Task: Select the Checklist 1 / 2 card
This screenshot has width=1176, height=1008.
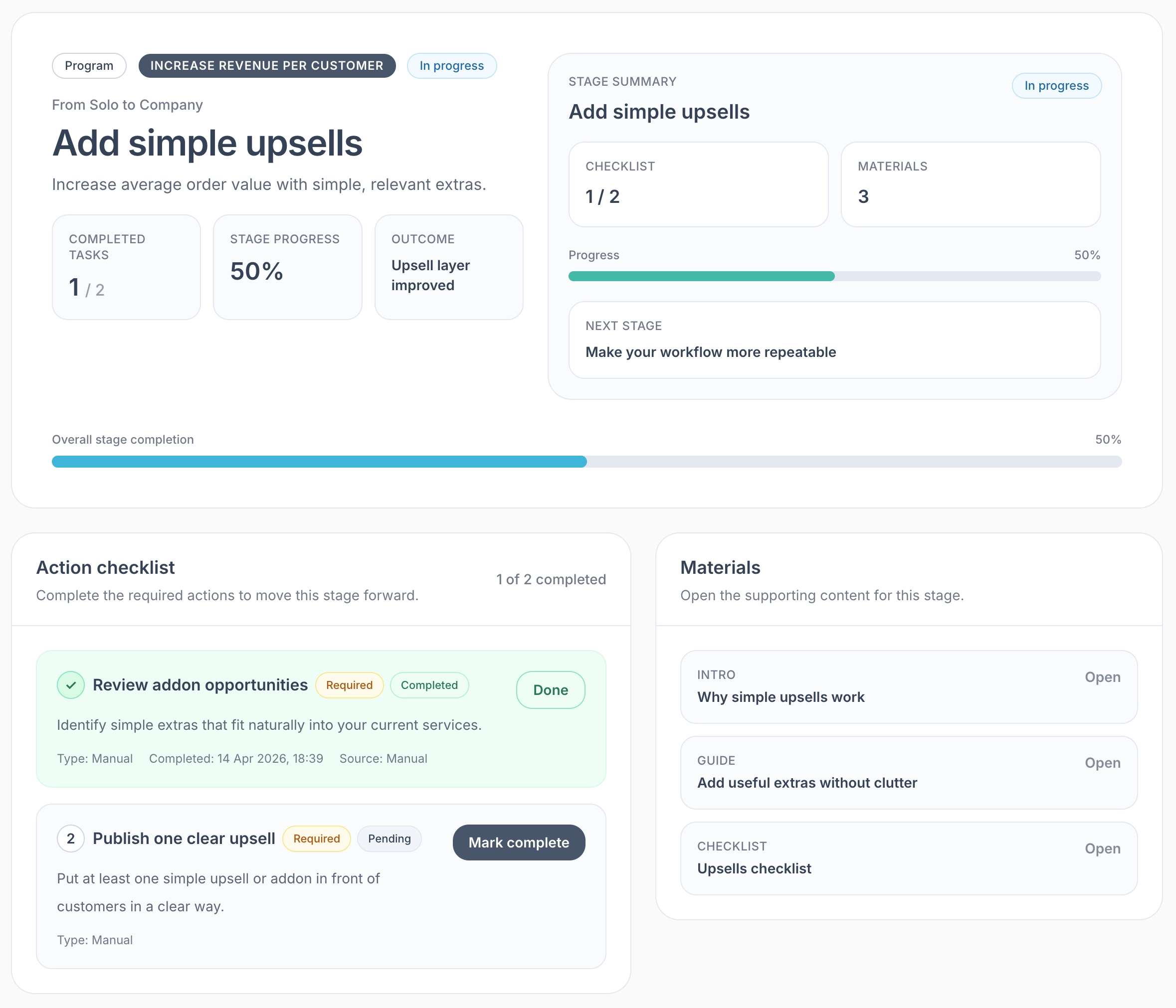Action: tap(698, 184)
